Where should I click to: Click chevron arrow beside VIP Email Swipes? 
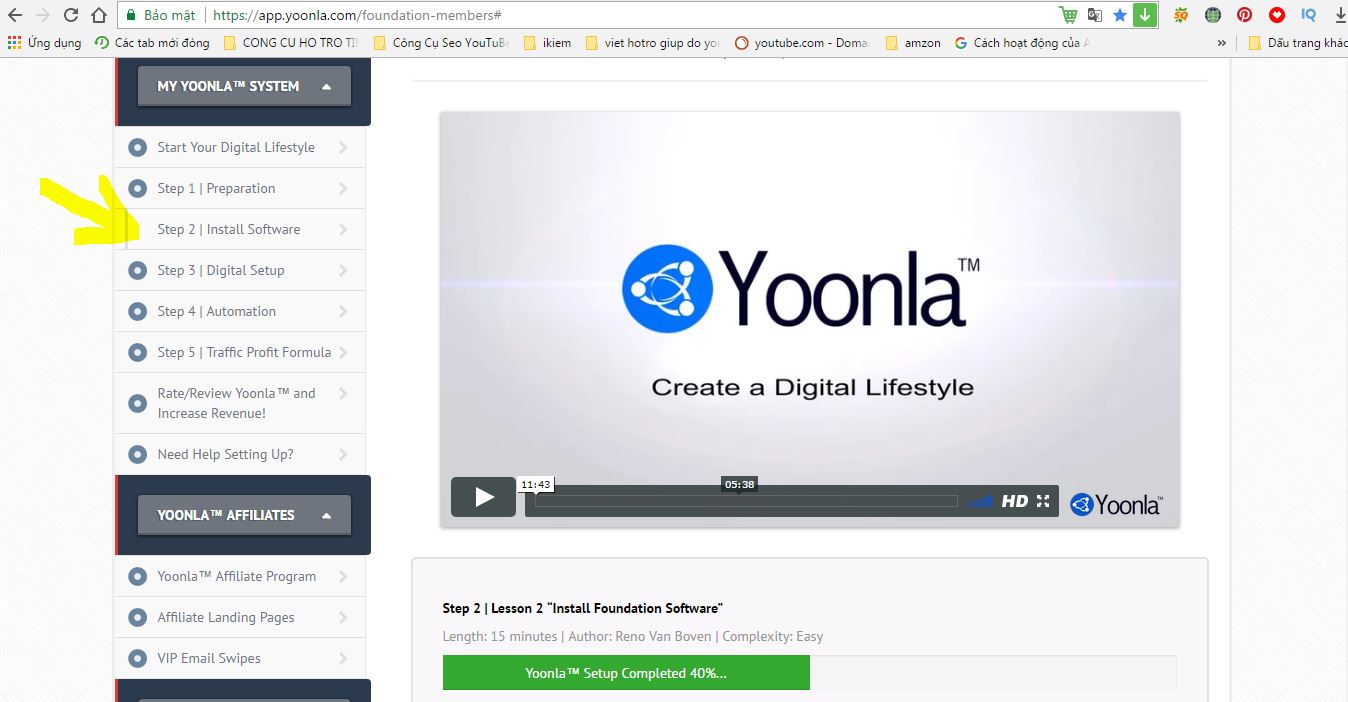tap(343, 658)
